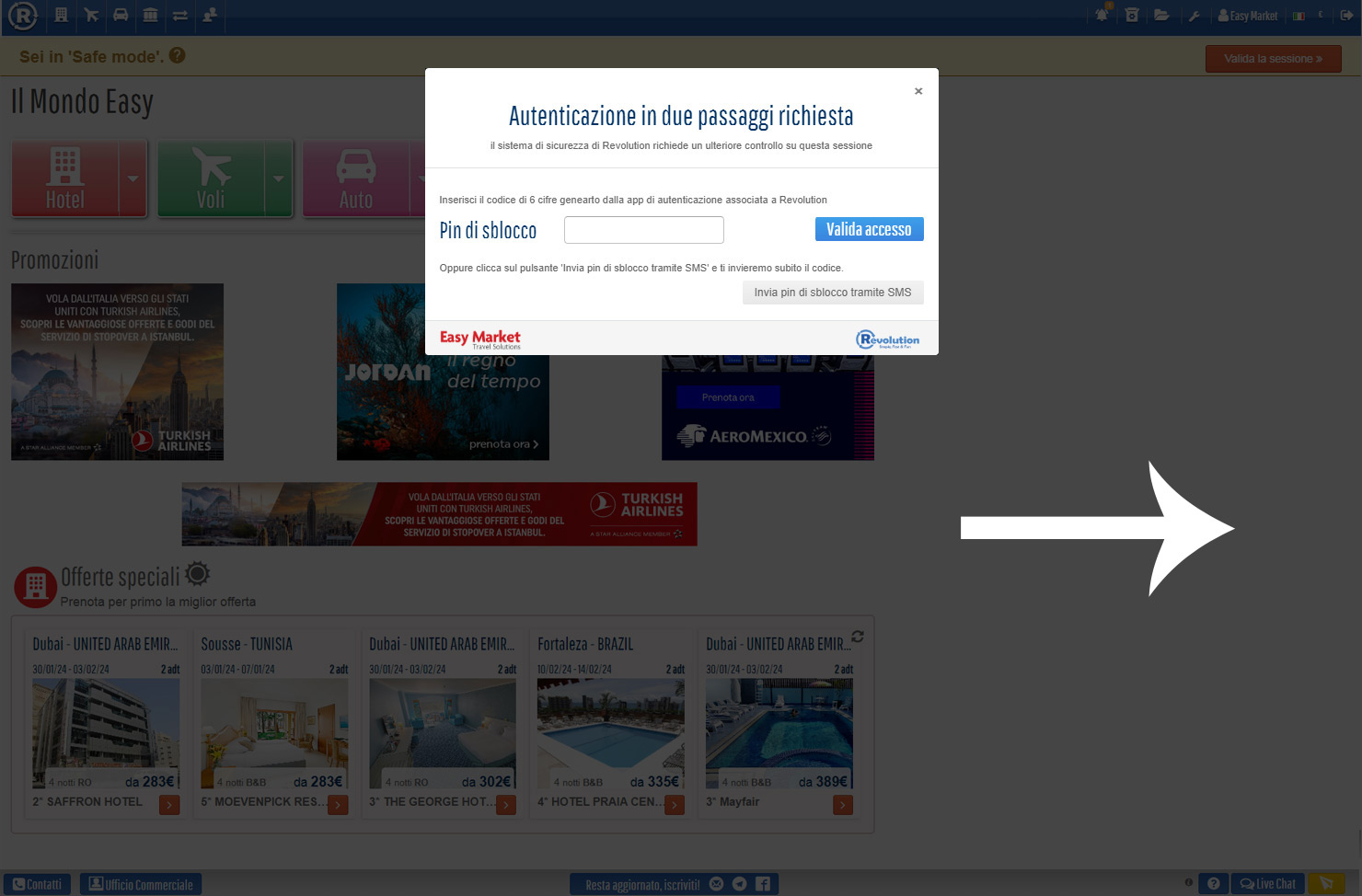Open flights via top toolbar airplane icon
The height and width of the screenshot is (896, 1362).
[91, 15]
